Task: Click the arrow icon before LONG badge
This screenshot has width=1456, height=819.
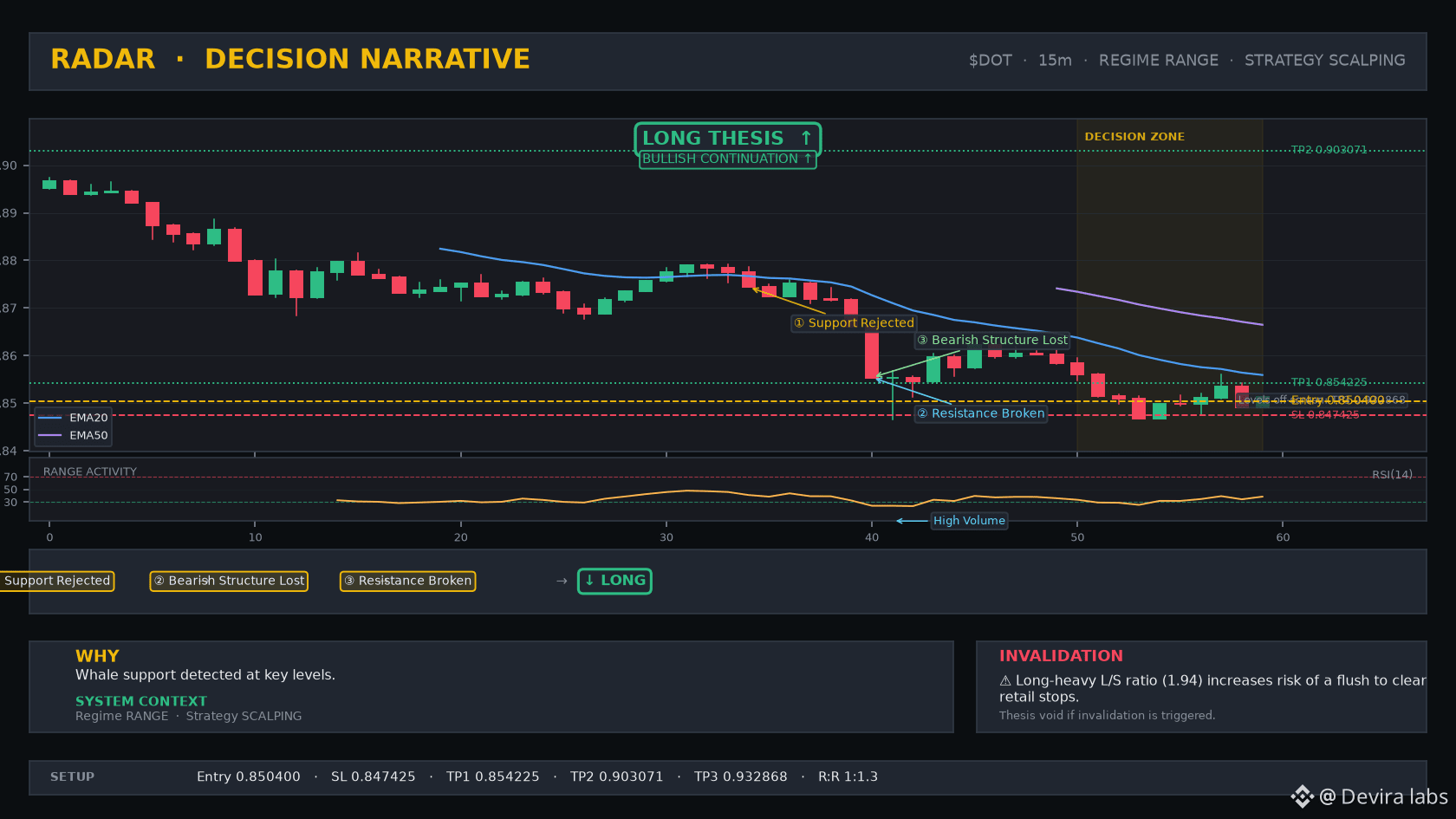Action: coord(562,581)
